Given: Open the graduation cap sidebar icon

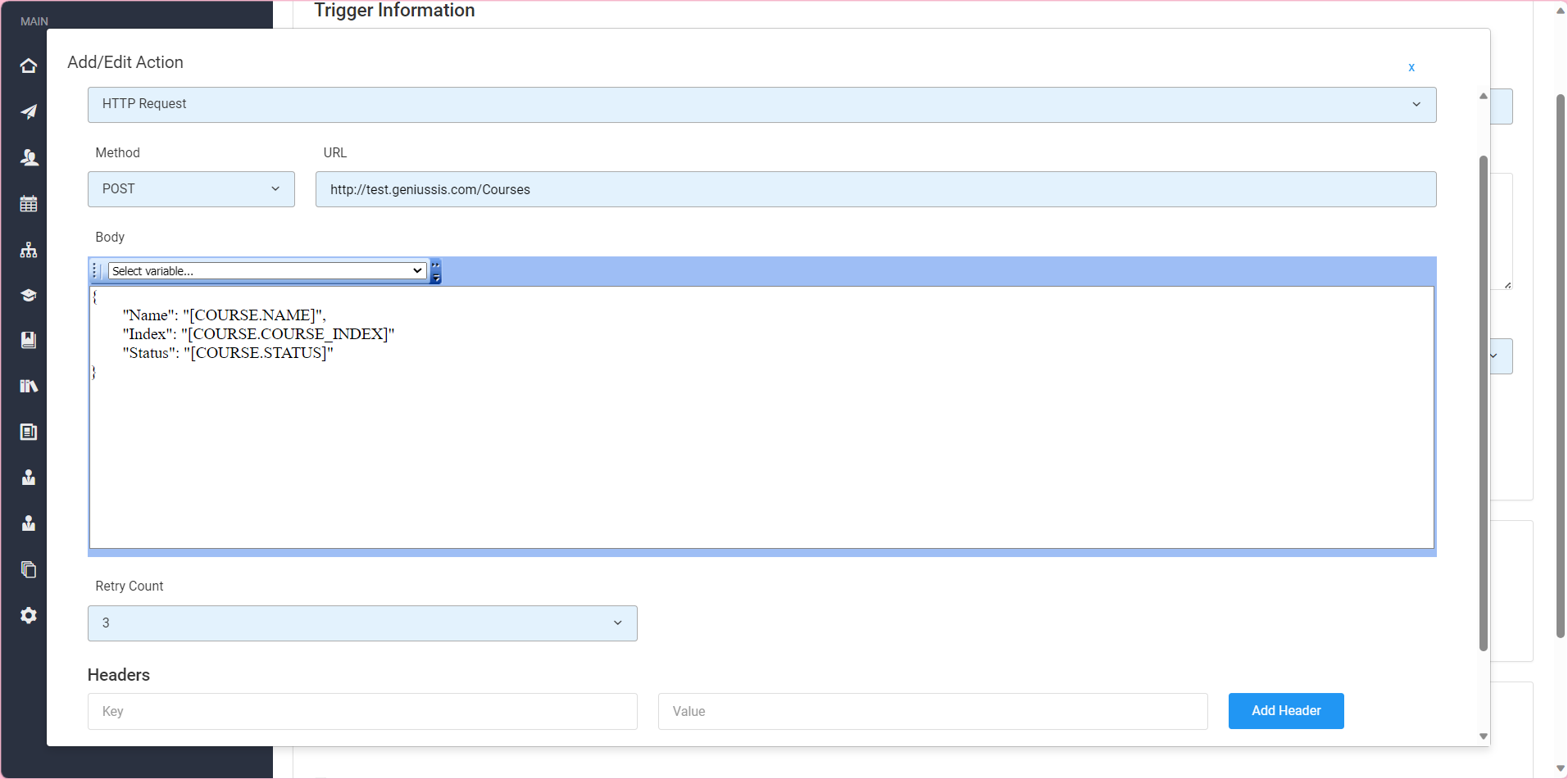Looking at the screenshot, I should [x=29, y=296].
